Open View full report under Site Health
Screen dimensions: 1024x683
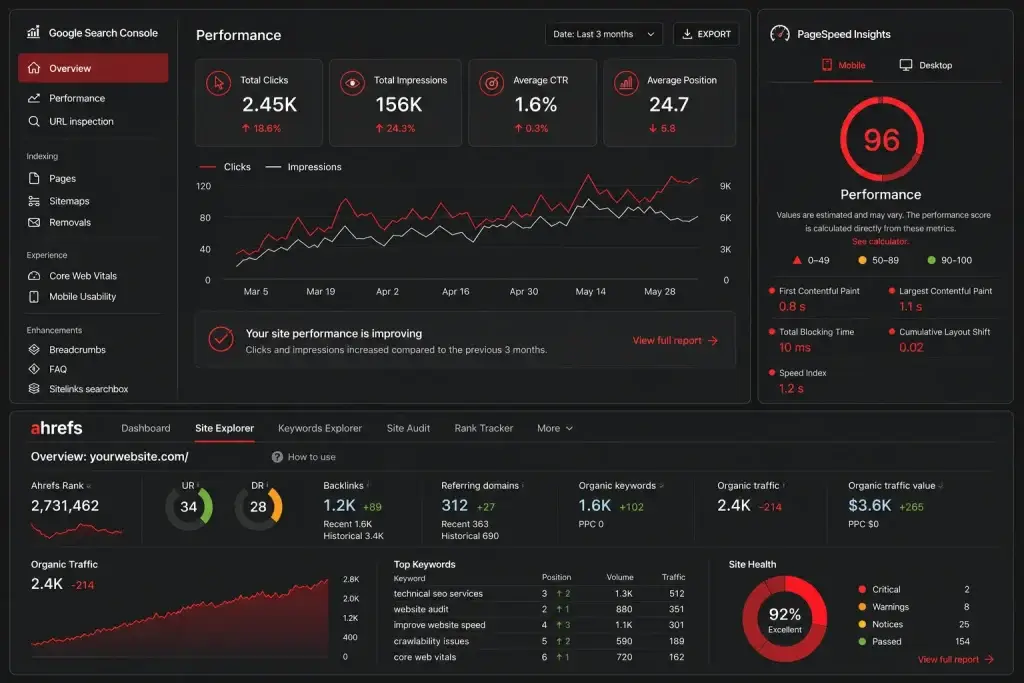coord(955,659)
